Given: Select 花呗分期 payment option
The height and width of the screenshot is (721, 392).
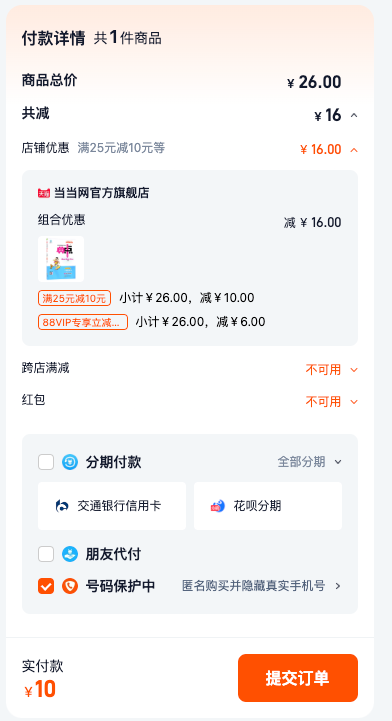Looking at the screenshot, I should (x=268, y=506).
